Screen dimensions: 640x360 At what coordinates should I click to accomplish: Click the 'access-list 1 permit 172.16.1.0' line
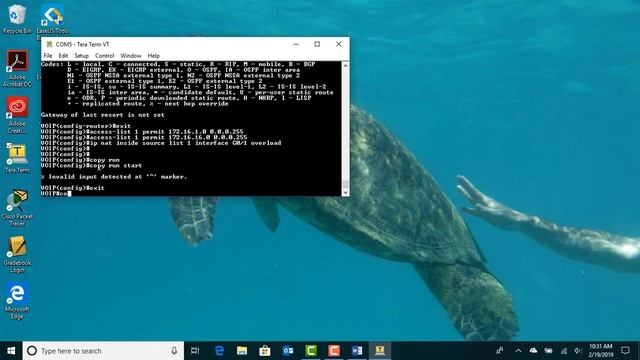tap(142, 131)
